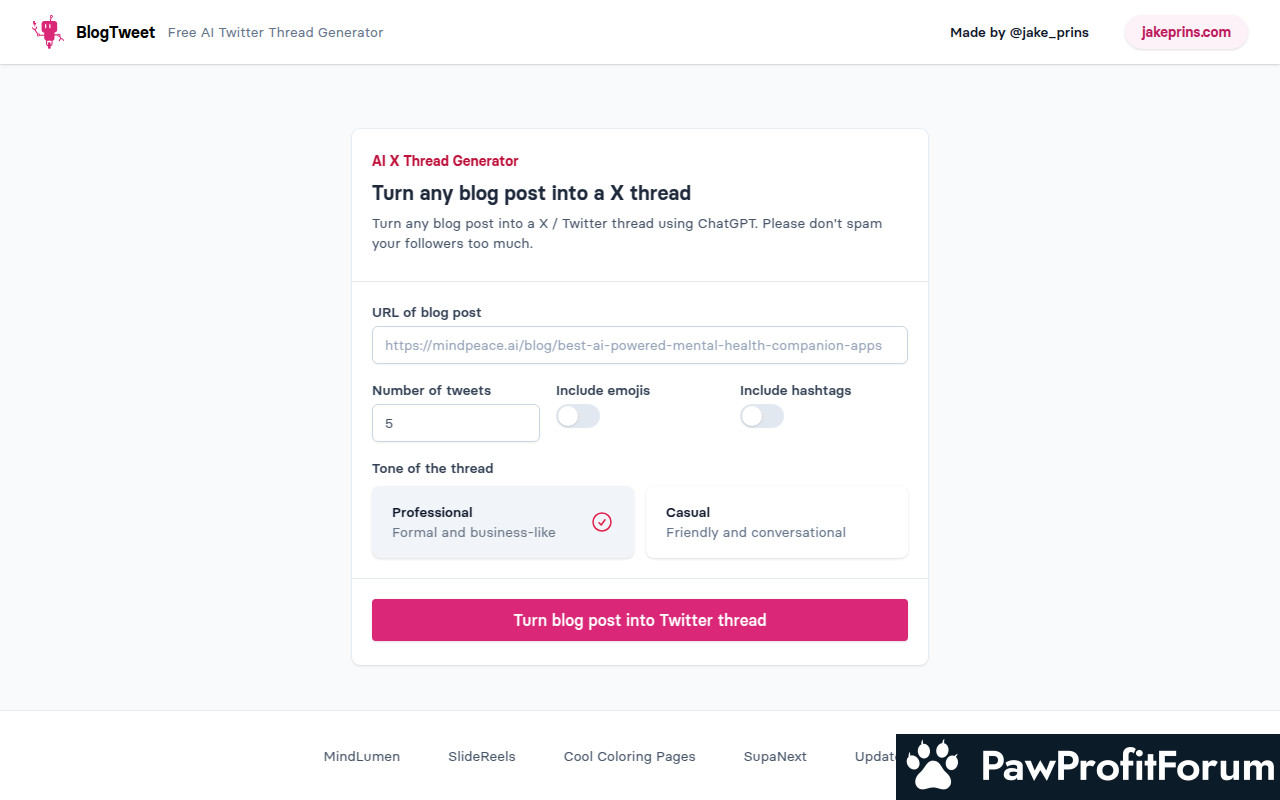The width and height of the screenshot is (1280, 800).
Task: Click the BlogTweet robot logo icon
Action: 47,32
